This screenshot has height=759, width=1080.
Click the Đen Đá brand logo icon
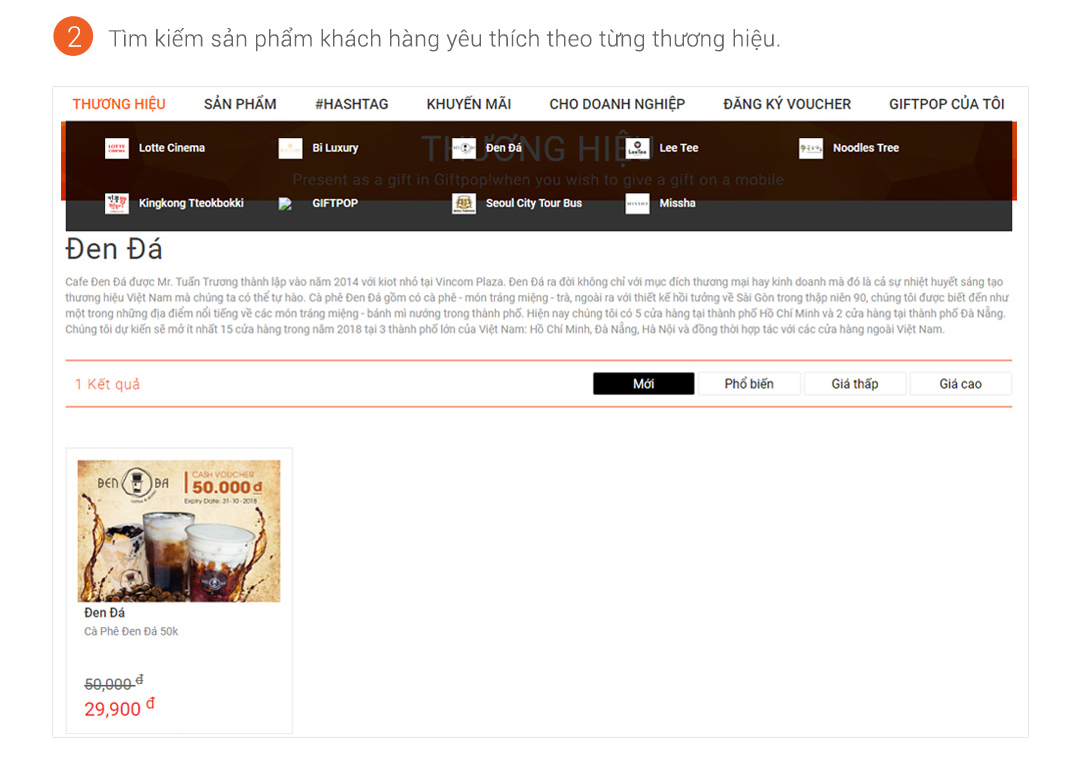click(464, 148)
